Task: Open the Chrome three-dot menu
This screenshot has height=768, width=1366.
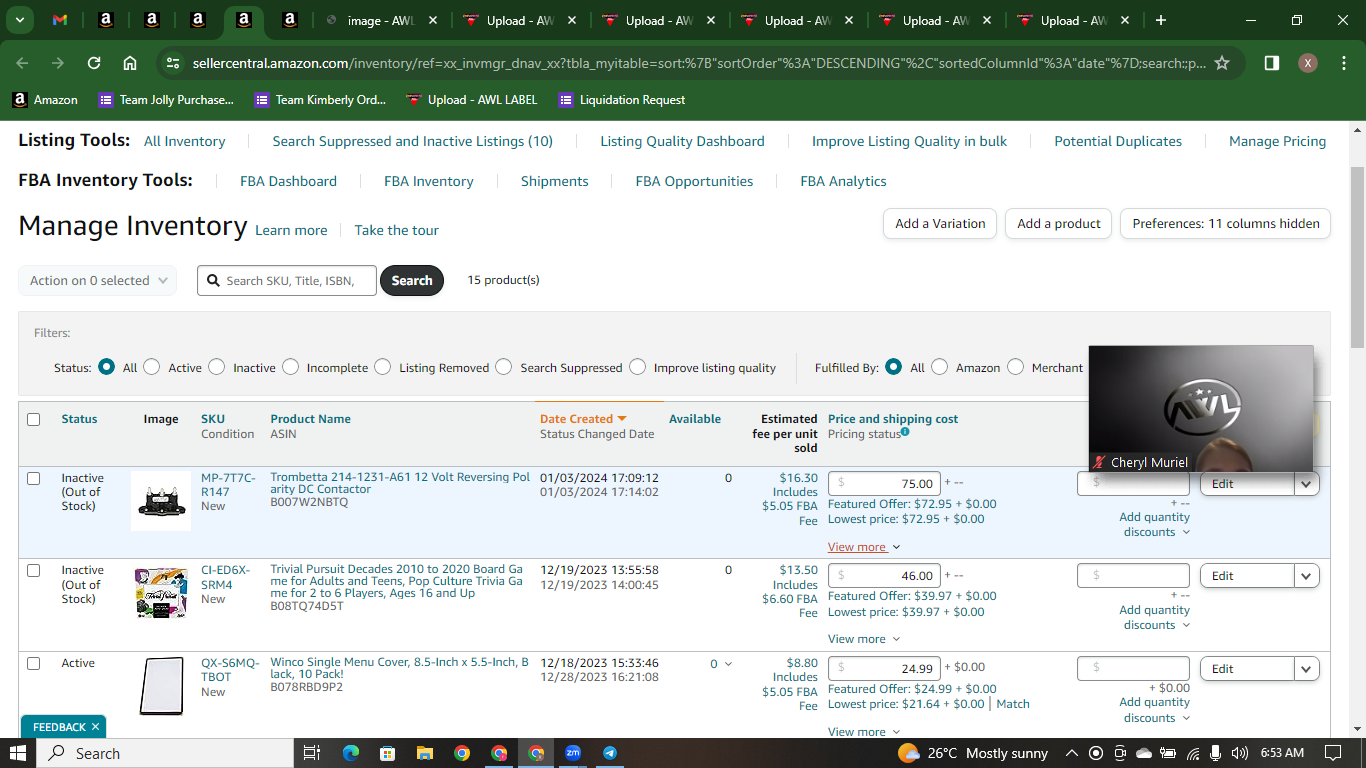Action: tap(1343, 63)
